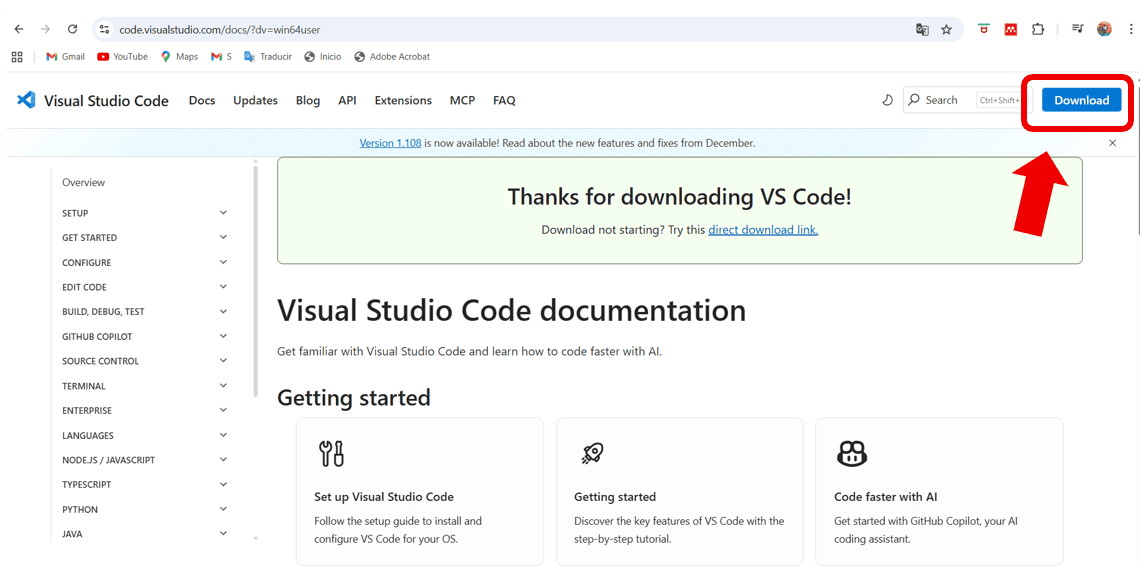Go to the Updates nav item
The width and height of the screenshot is (1143, 567).
pyautogui.click(x=255, y=100)
